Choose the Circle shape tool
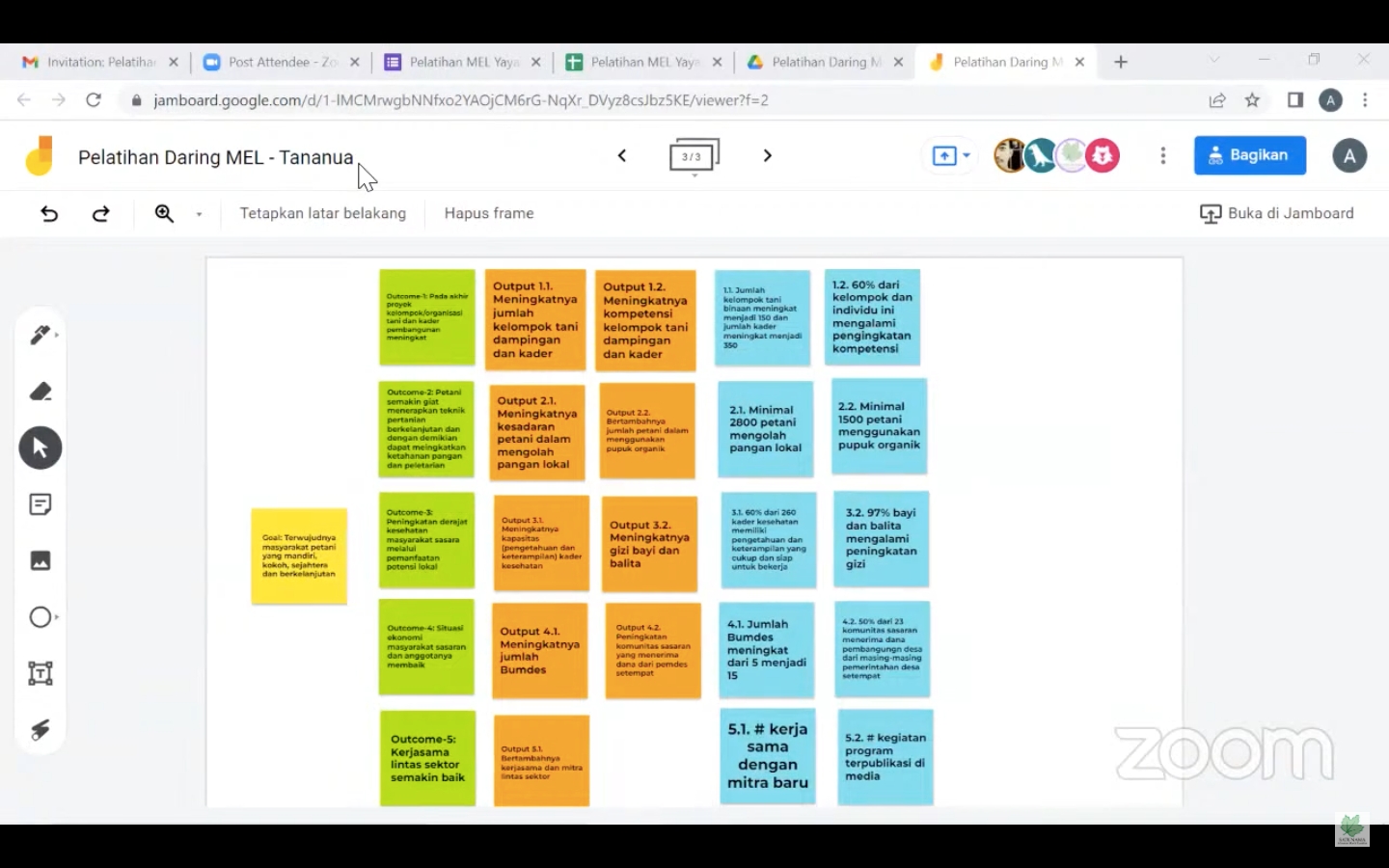 point(40,617)
